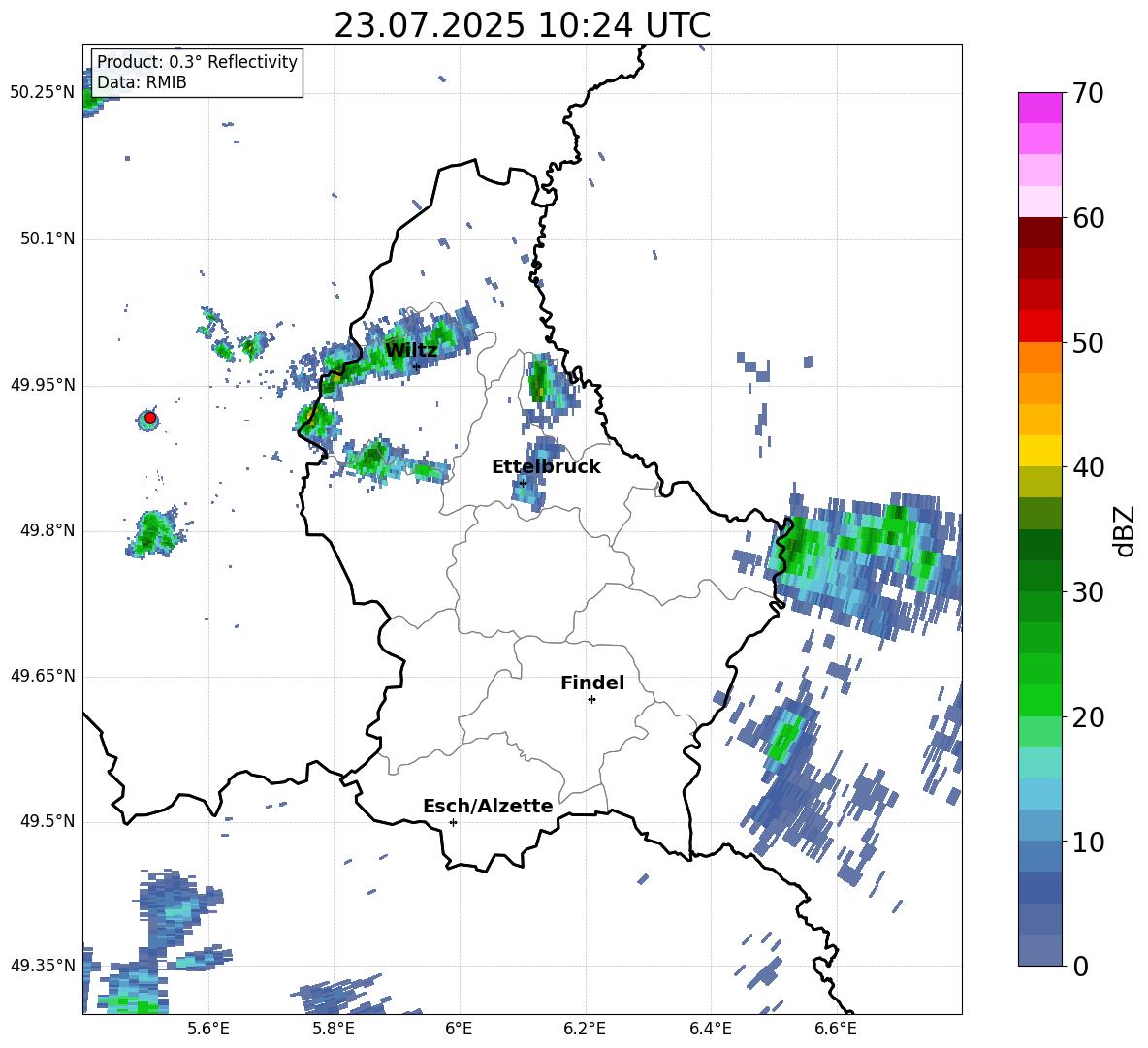Click the 20 value on colorbar

coord(1089,716)
